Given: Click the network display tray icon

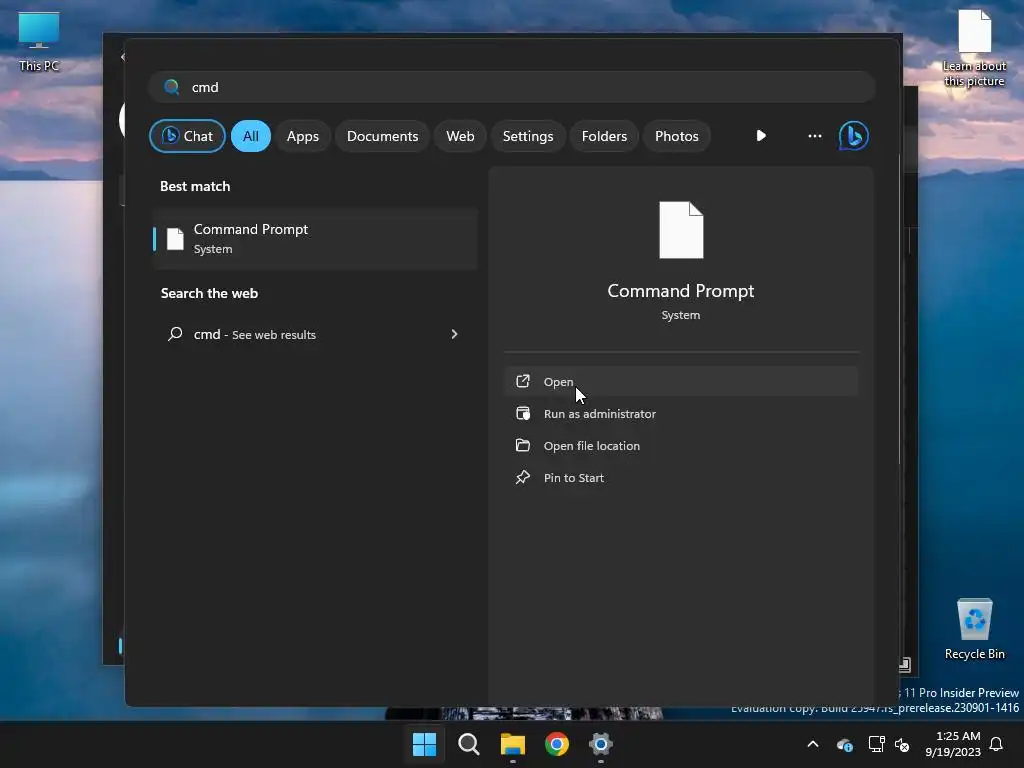Looking at the screenshot, I should pyautogui.click(x=876, y=744).
